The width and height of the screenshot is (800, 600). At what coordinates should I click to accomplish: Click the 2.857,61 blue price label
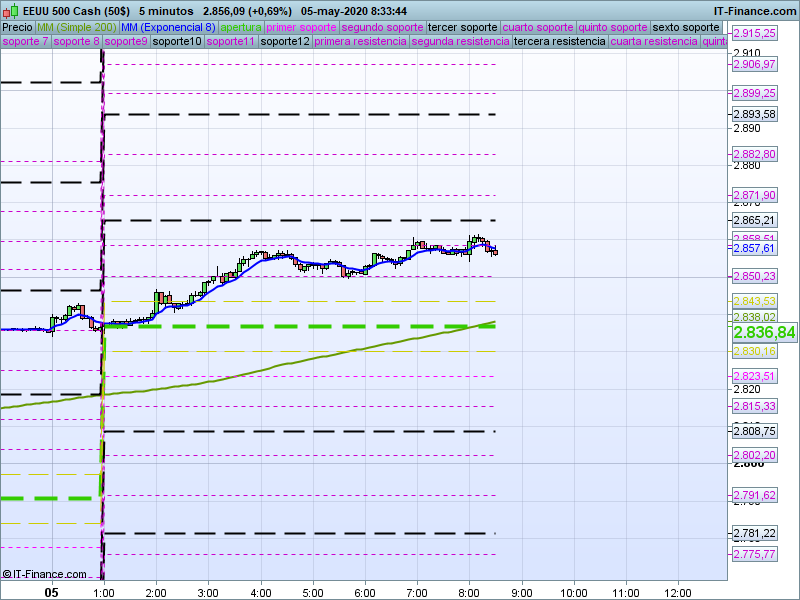point(754,248)
